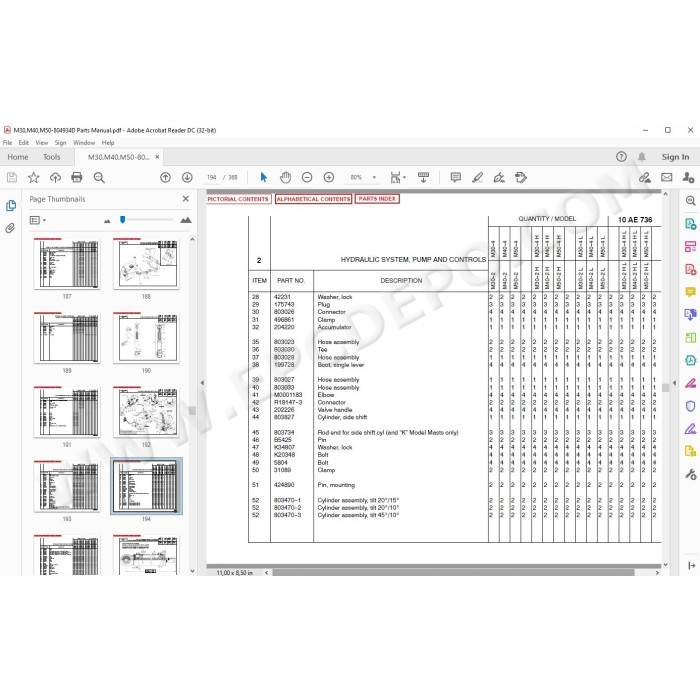Print the document
Image resolution: width=700 pixels, height=700 pixels.
77,178
